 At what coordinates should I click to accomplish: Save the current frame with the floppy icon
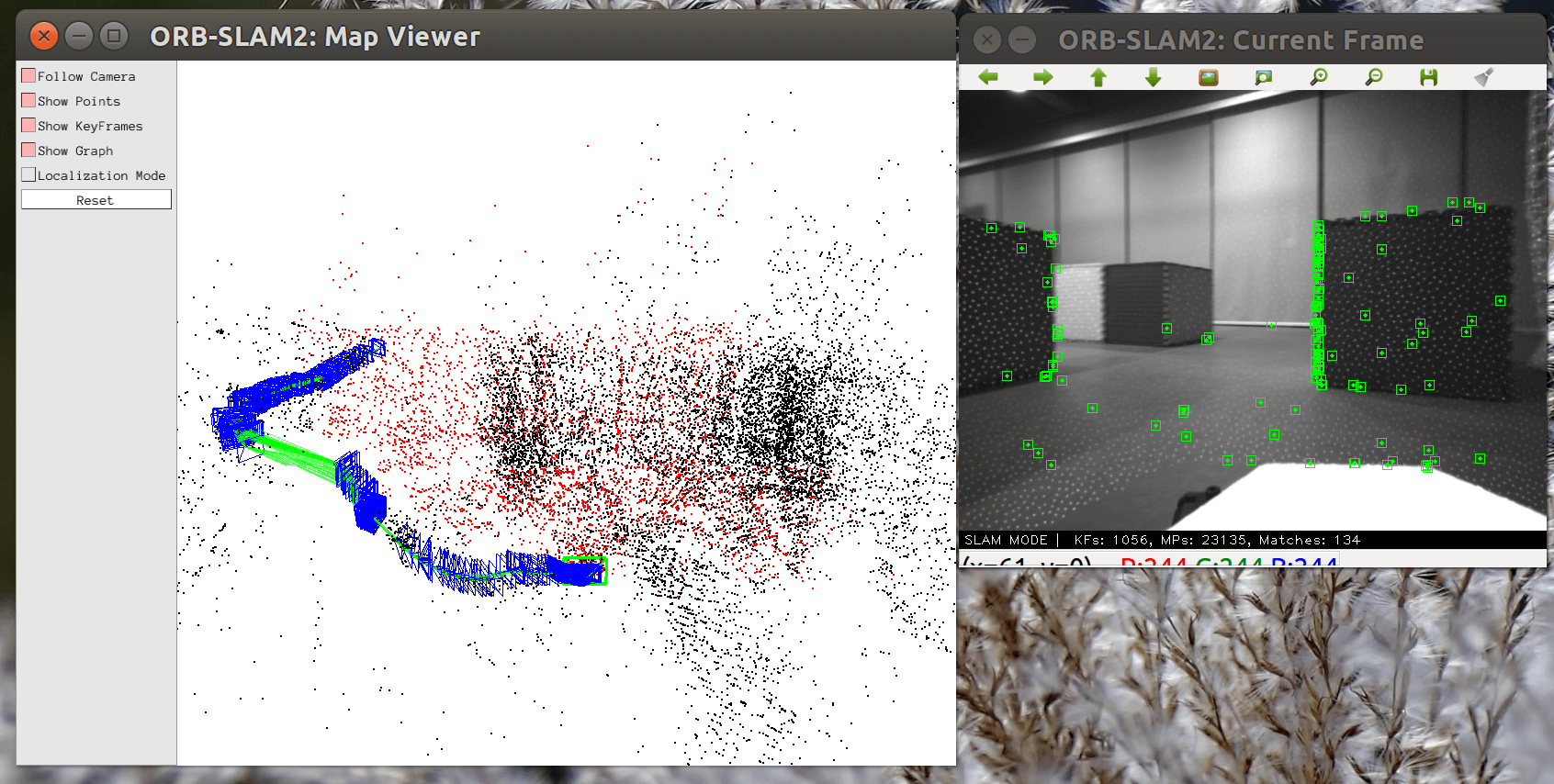(1428, 77)
